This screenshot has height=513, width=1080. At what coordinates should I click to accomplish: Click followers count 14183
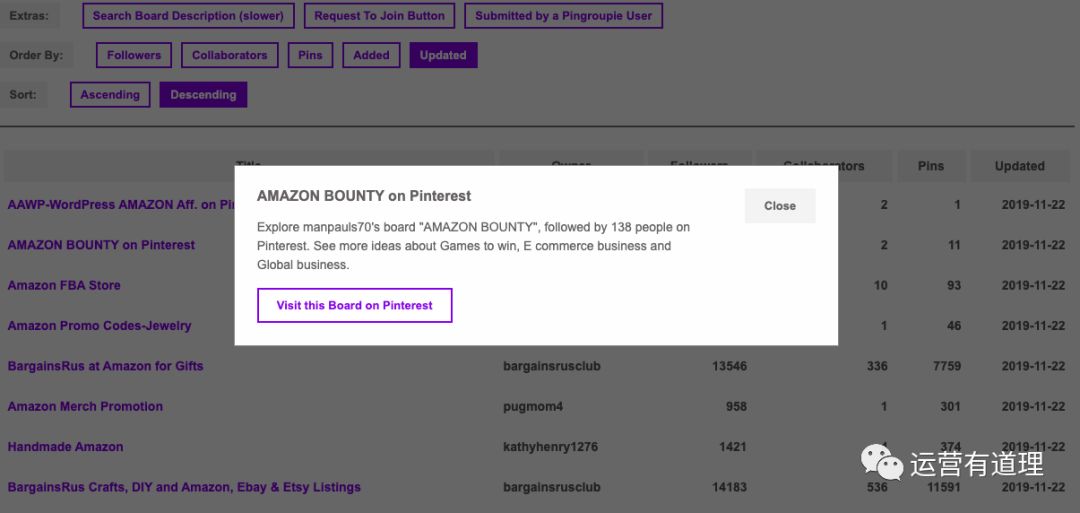pyautogui.click(x=729, y=487)
